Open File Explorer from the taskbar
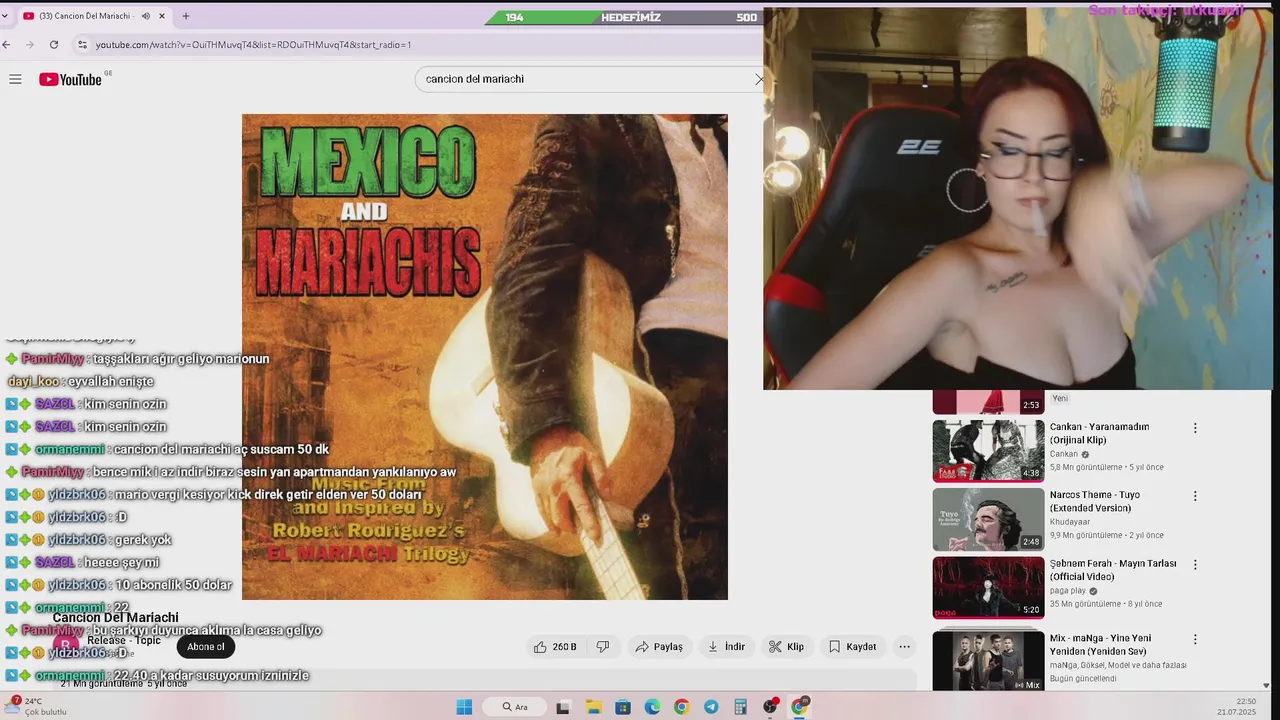Screen dimensions: 1280x720 [593, 707]
